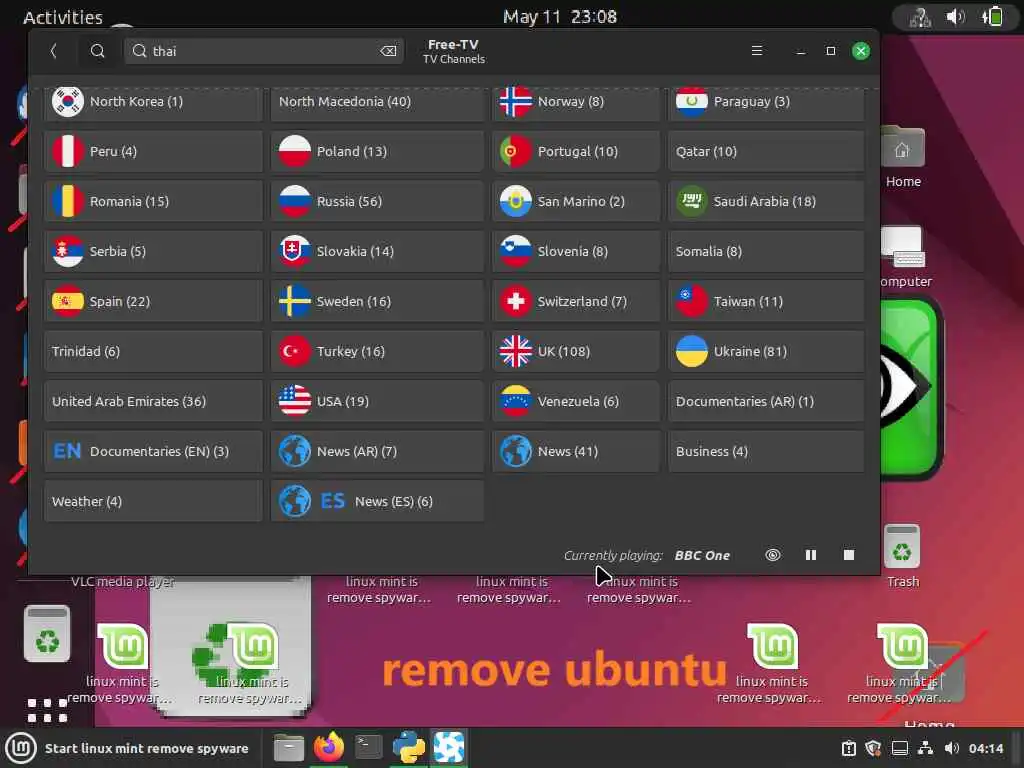Open the Start linux mint menu
Viewport: 1024px width, 768px height.
(129, 748)
